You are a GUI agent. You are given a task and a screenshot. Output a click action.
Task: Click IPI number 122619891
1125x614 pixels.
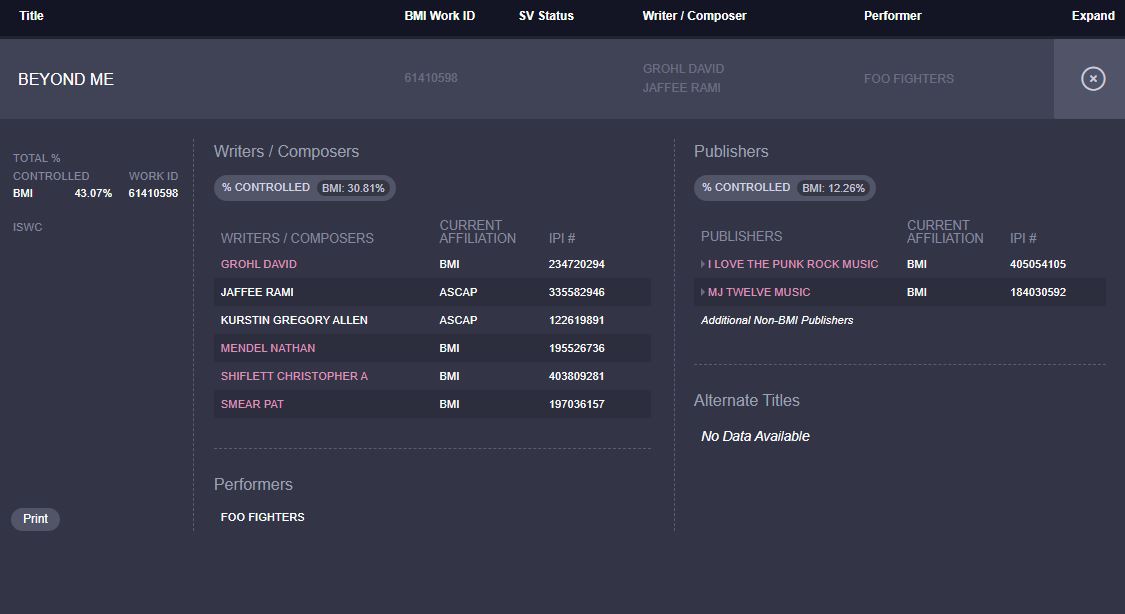(576, 320)
